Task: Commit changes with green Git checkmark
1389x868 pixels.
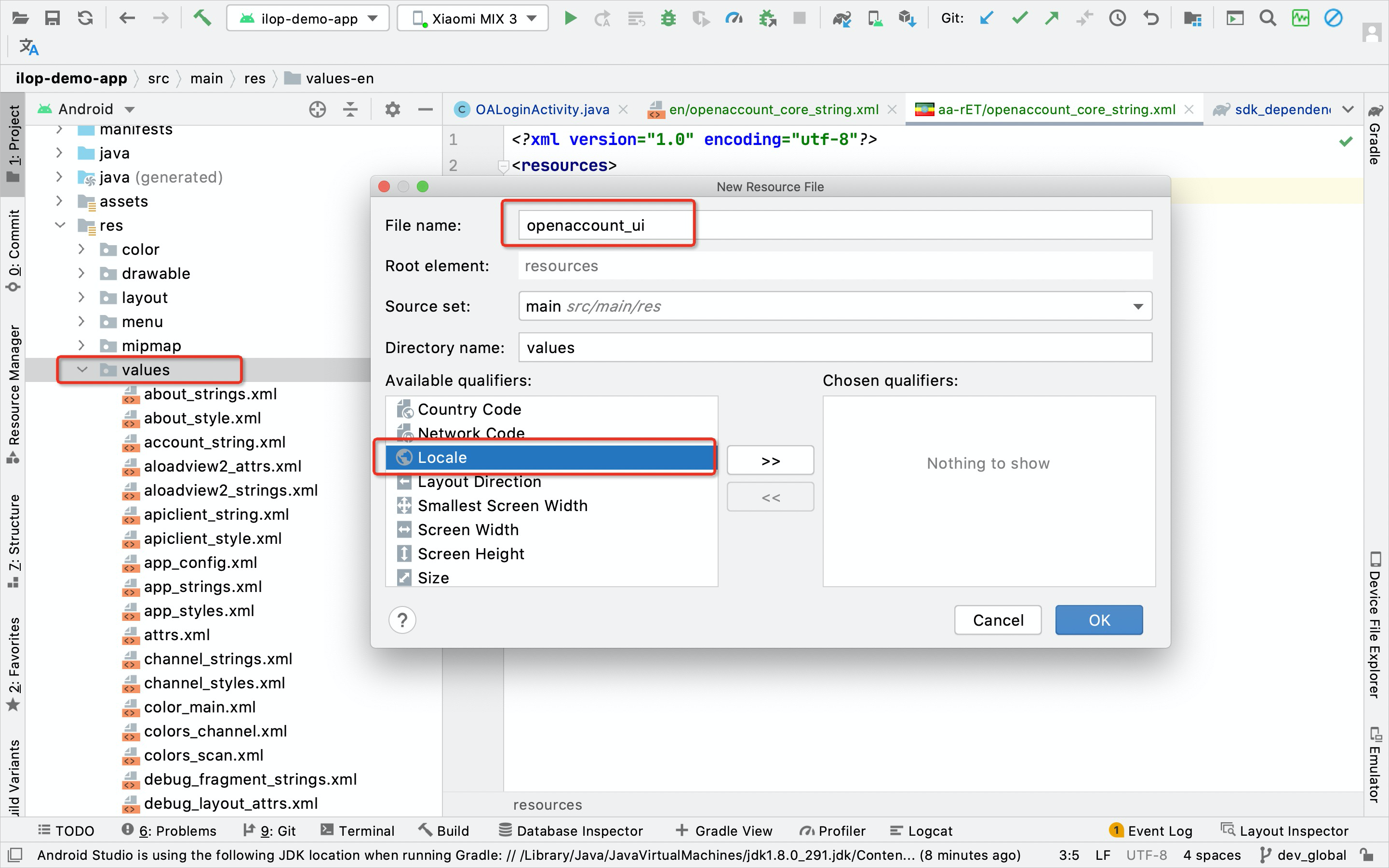Action: 1020,18
